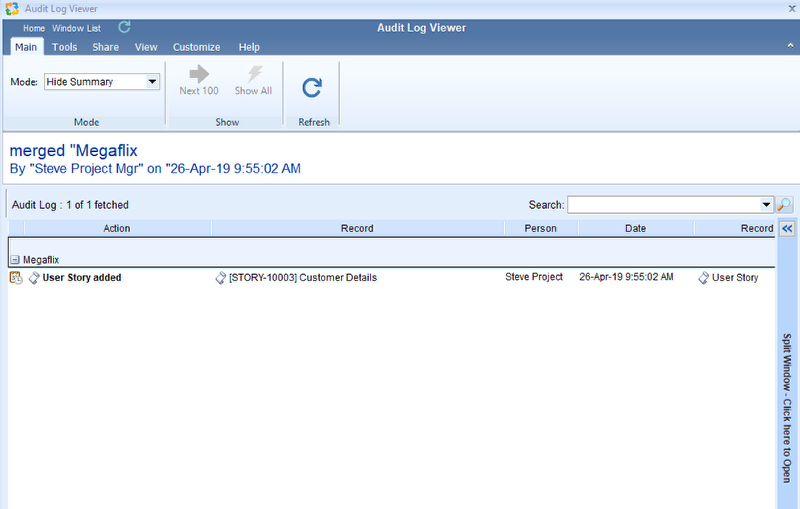Open the Tools ribbon tab

[64, 47]
